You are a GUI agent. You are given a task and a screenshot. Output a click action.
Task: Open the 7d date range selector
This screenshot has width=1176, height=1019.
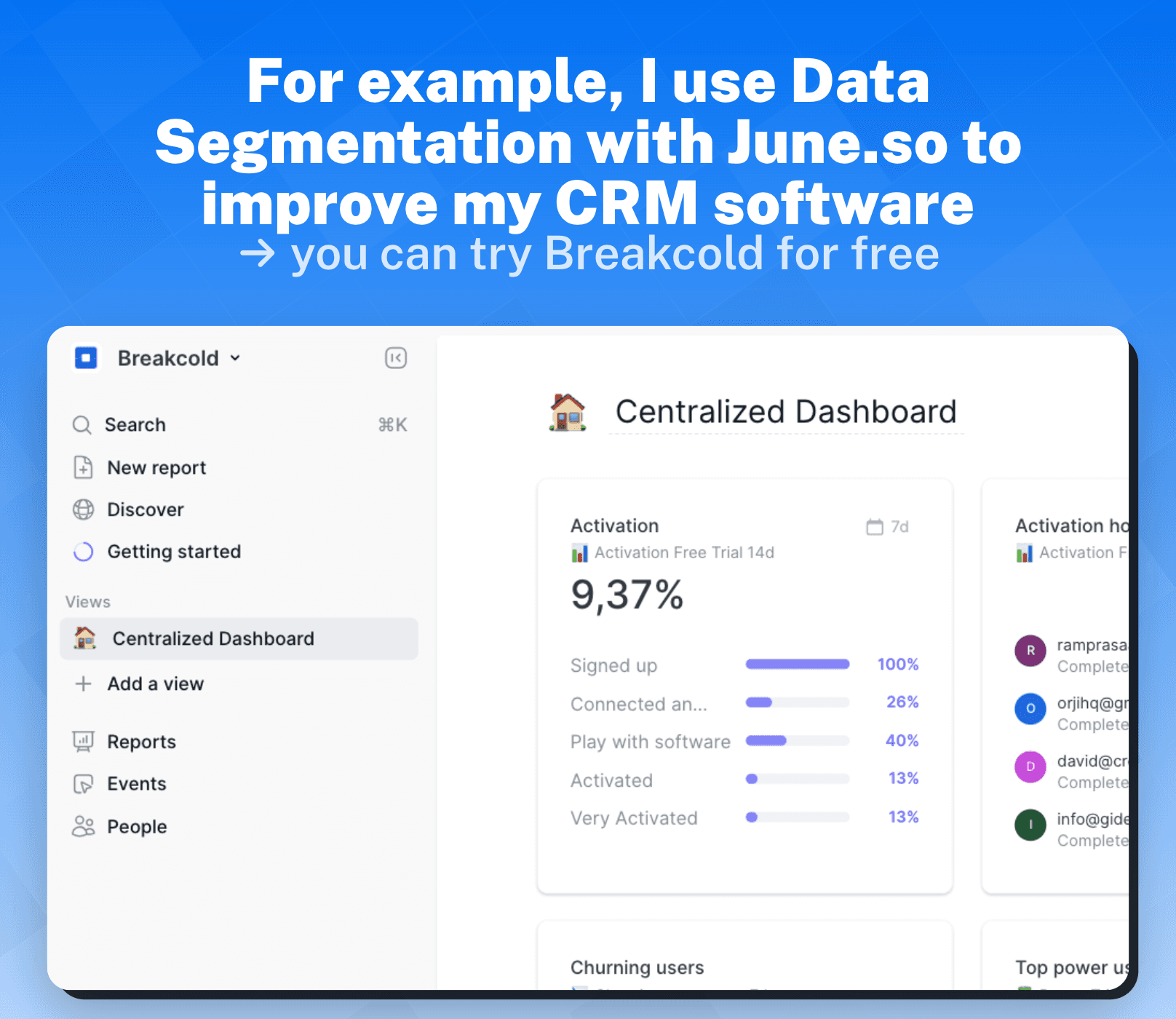(888, 526)
